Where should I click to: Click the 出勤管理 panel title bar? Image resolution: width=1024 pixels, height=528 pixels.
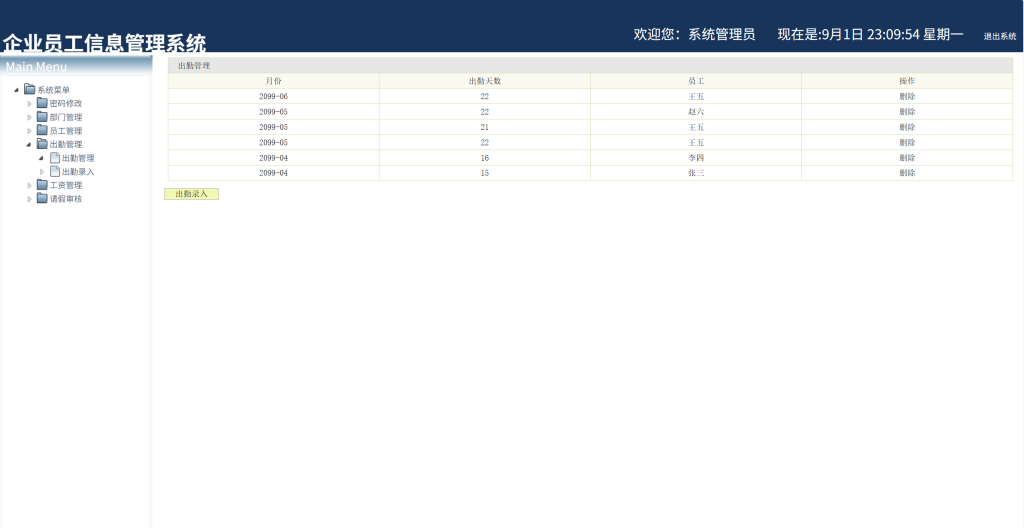[x=590, y=65]
